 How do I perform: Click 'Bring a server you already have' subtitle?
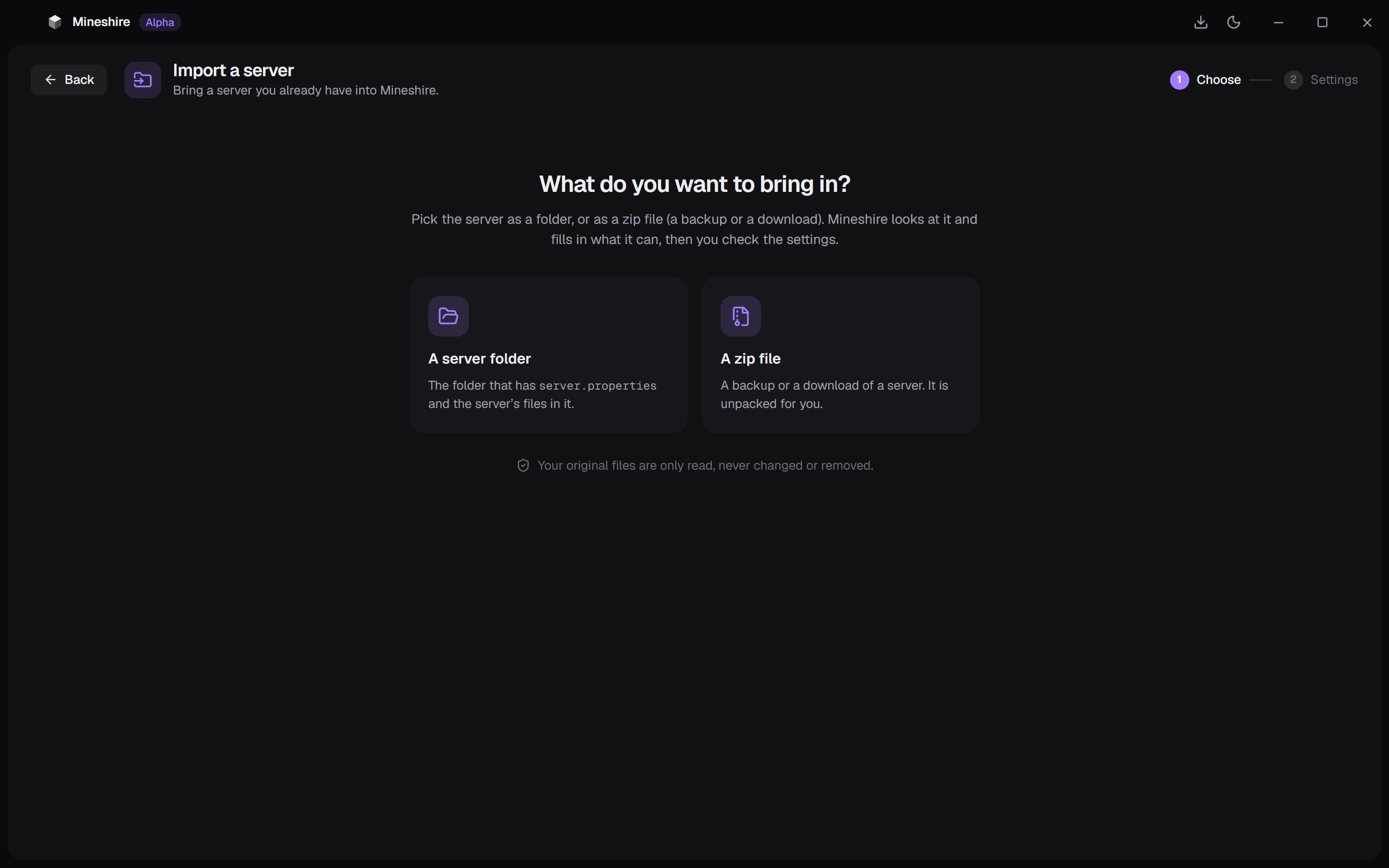[x=305, y=90]
